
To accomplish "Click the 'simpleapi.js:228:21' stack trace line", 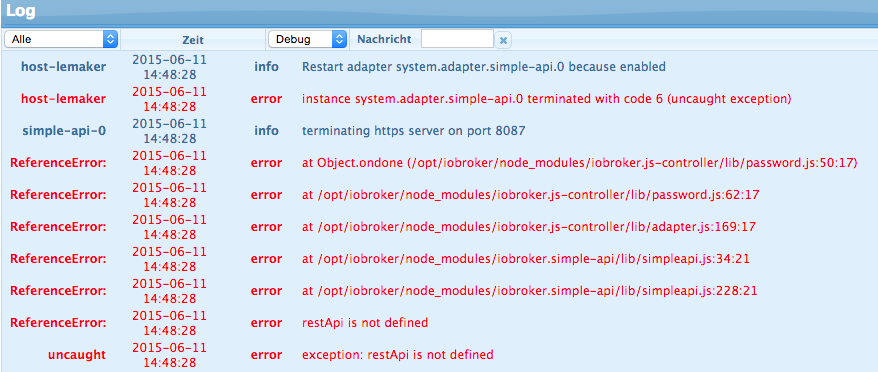I will 529,291.
